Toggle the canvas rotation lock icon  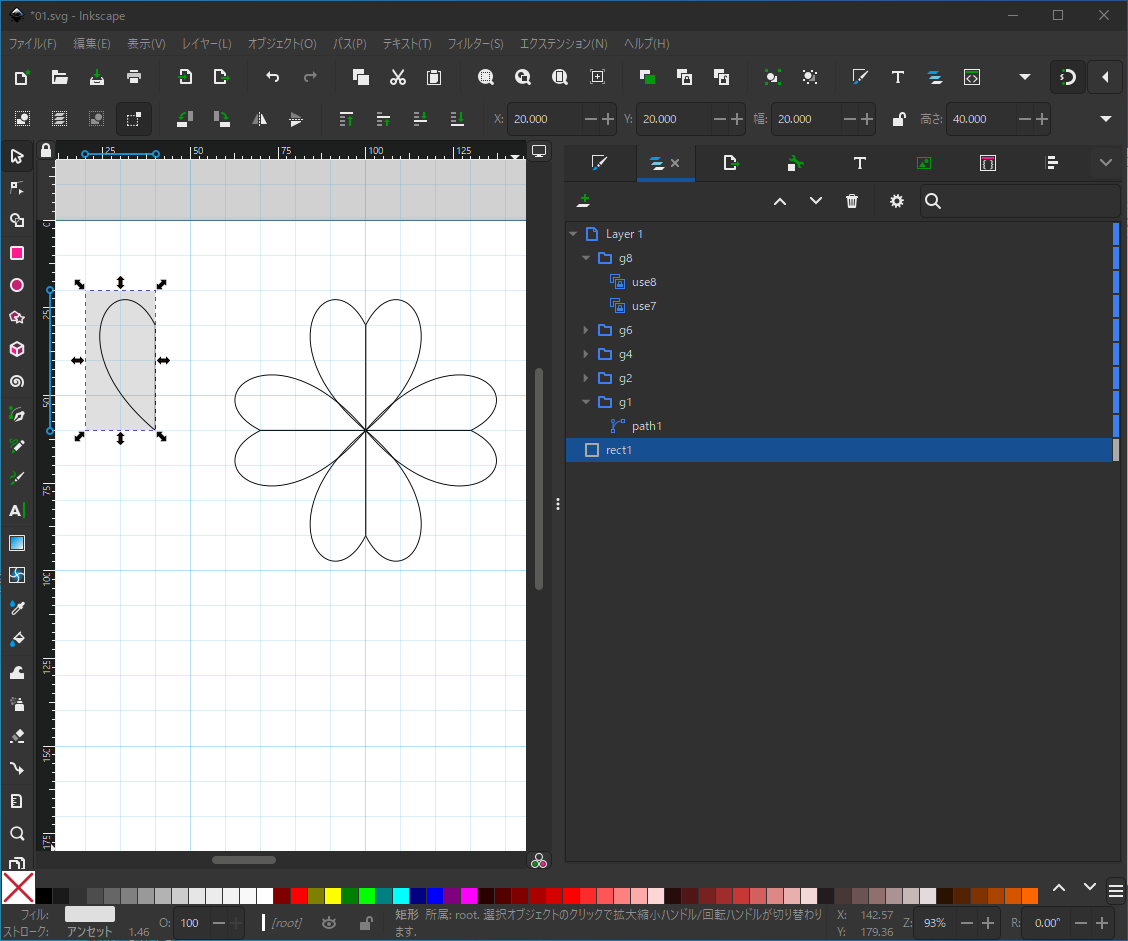coord(46,150)
